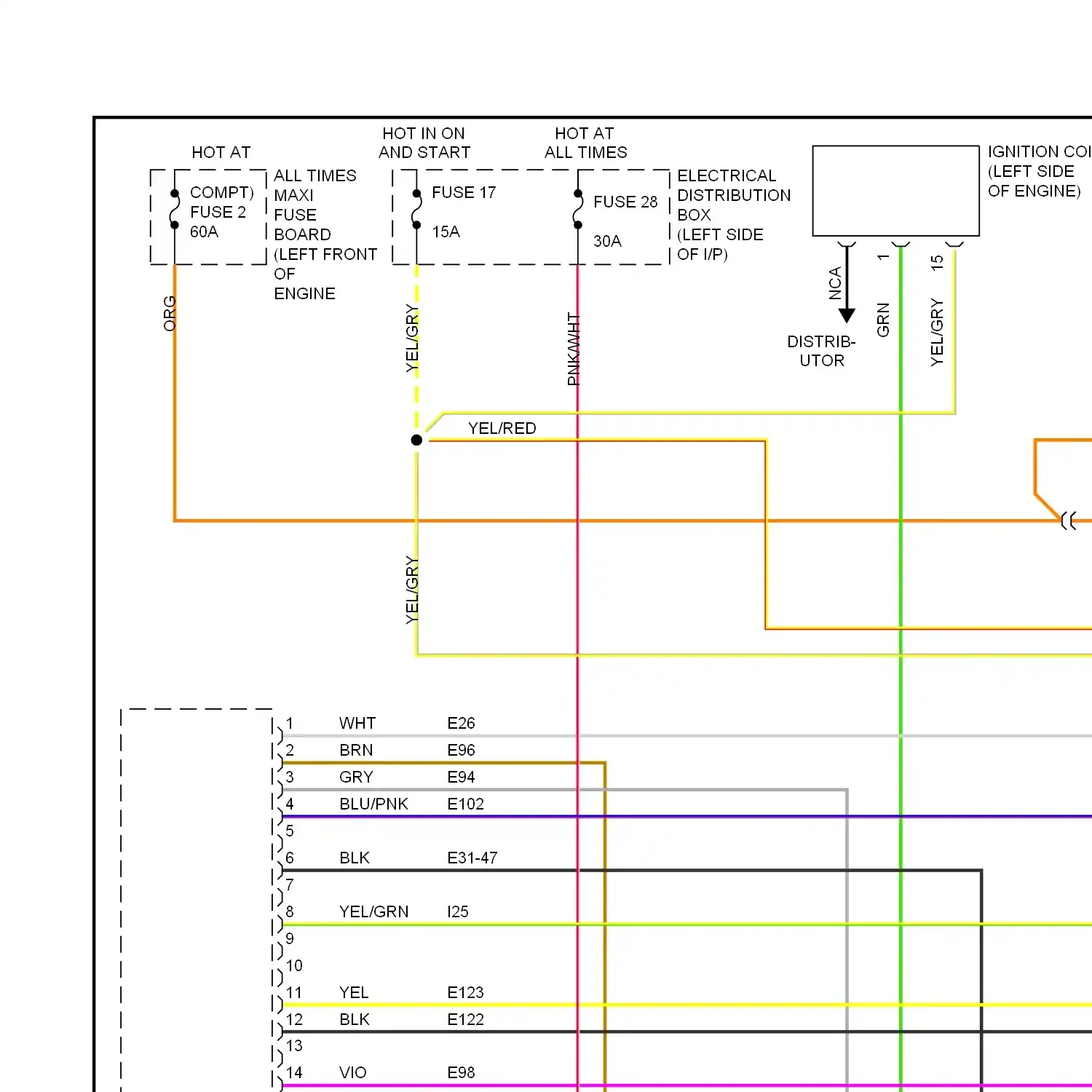The image size is (1092, 1092).
Task: Select ignition coil terminal 15 label
Action: [x=937, y=263]
